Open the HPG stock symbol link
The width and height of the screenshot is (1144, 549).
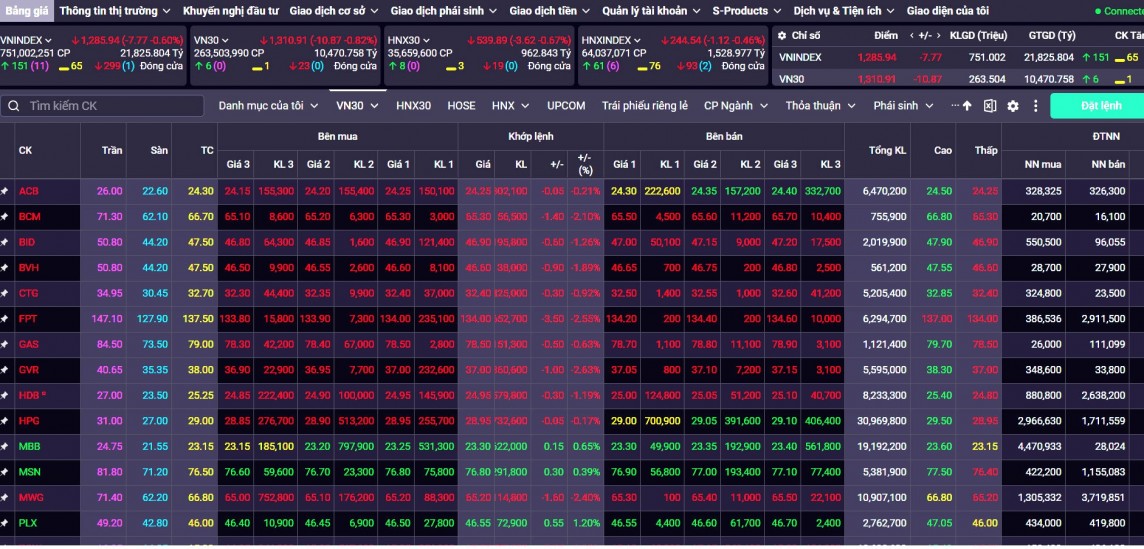pyautogui.click(x=29, y=421)
